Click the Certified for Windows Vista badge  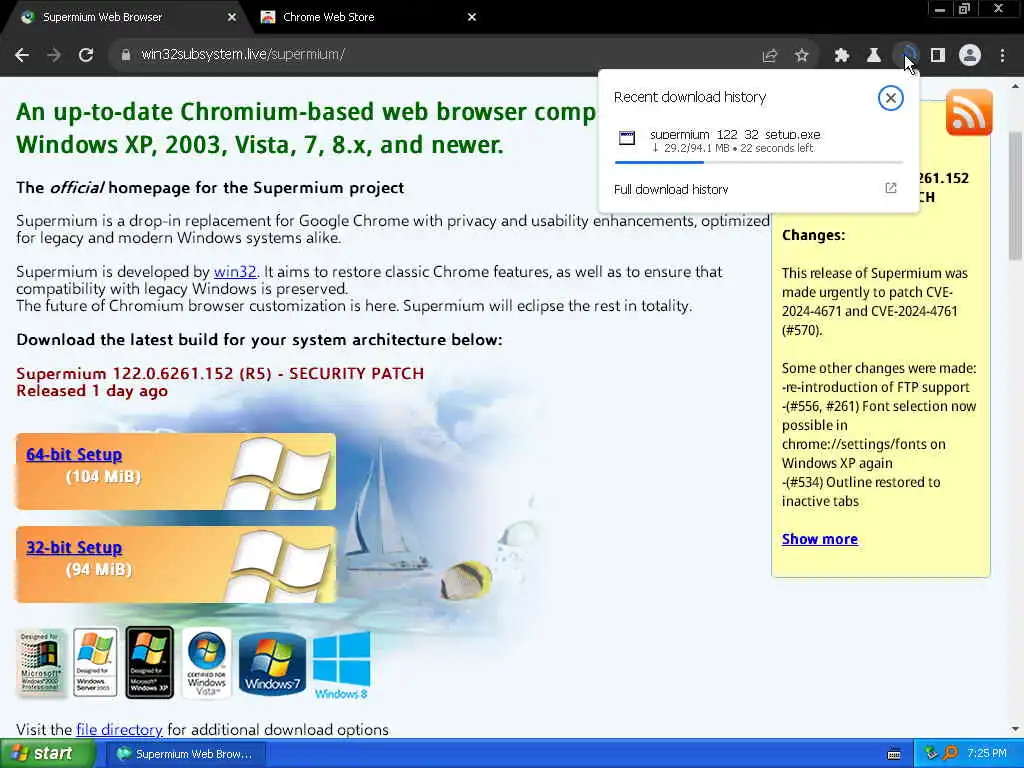[206, 663]
